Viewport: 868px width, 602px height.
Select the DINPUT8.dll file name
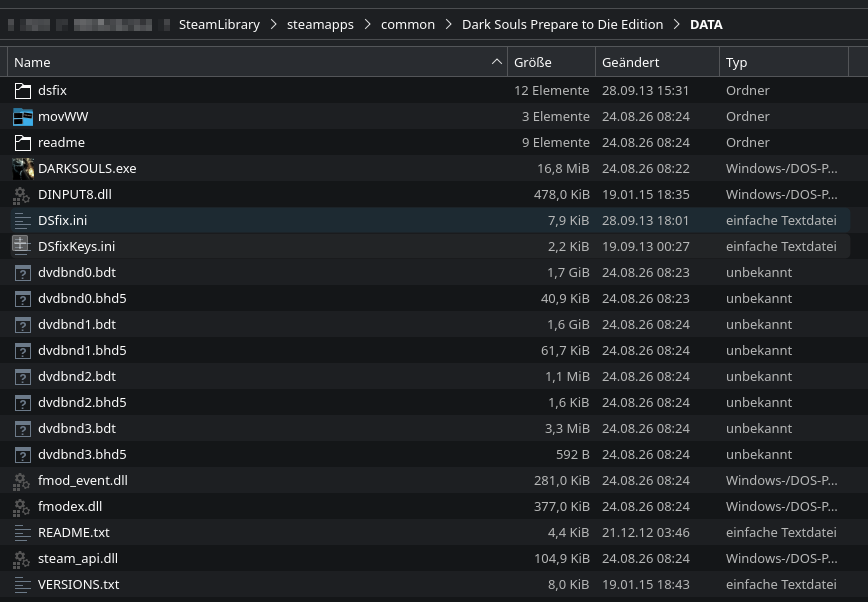click(75, 194)
